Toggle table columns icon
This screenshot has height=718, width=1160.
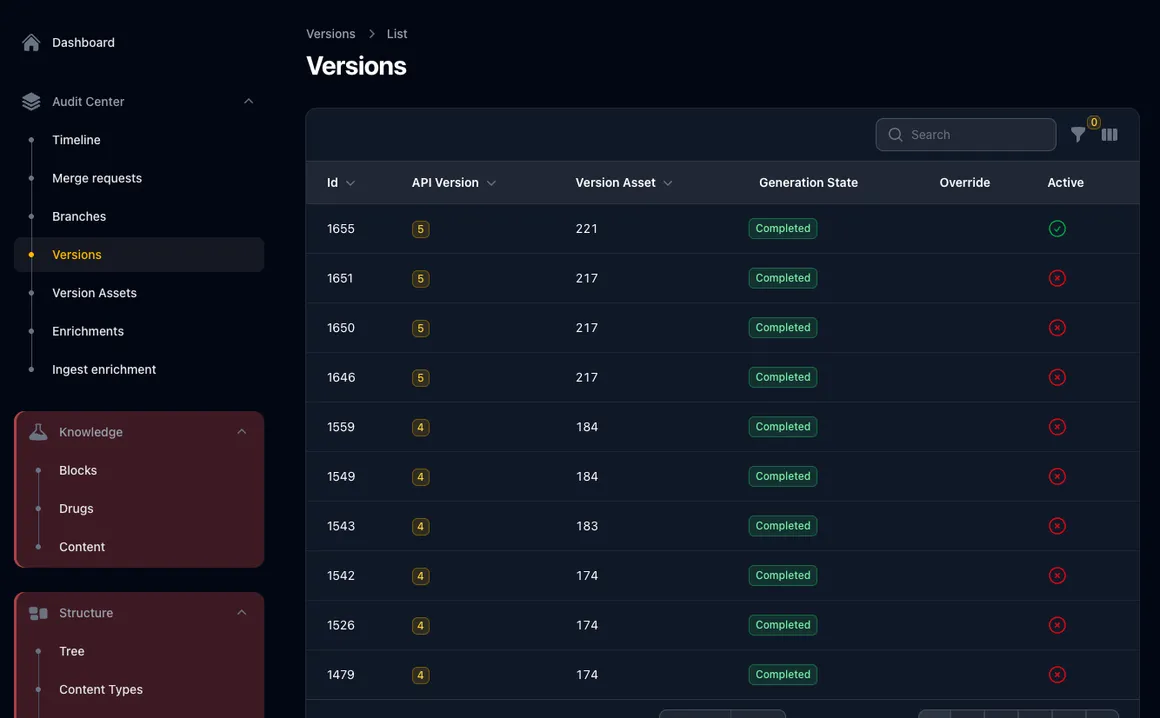(x=1110, y=135)
